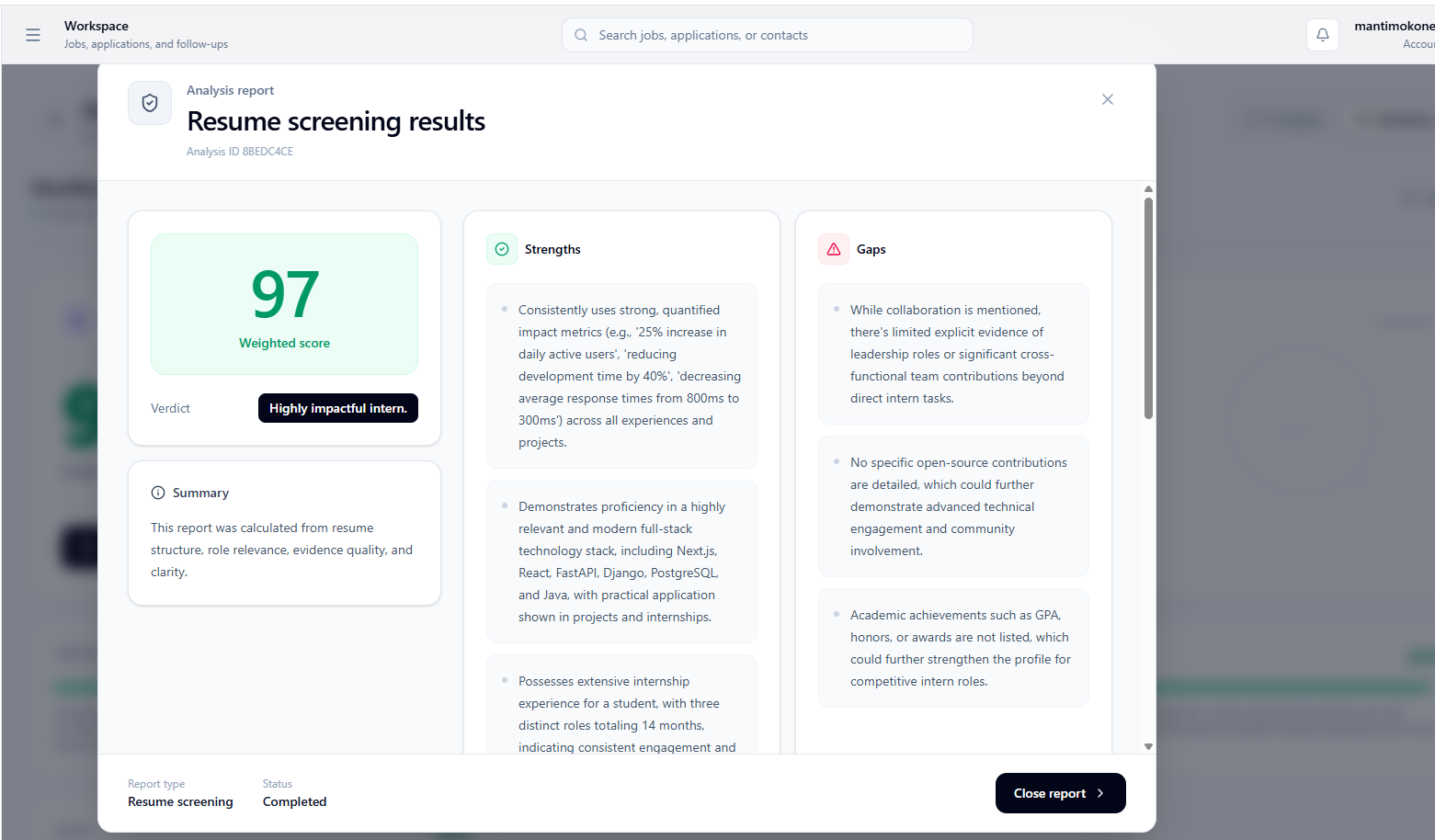Click the Report type label
This screenshot has height=840, width=1435.
pyautogui.click(x=156, y=784)
